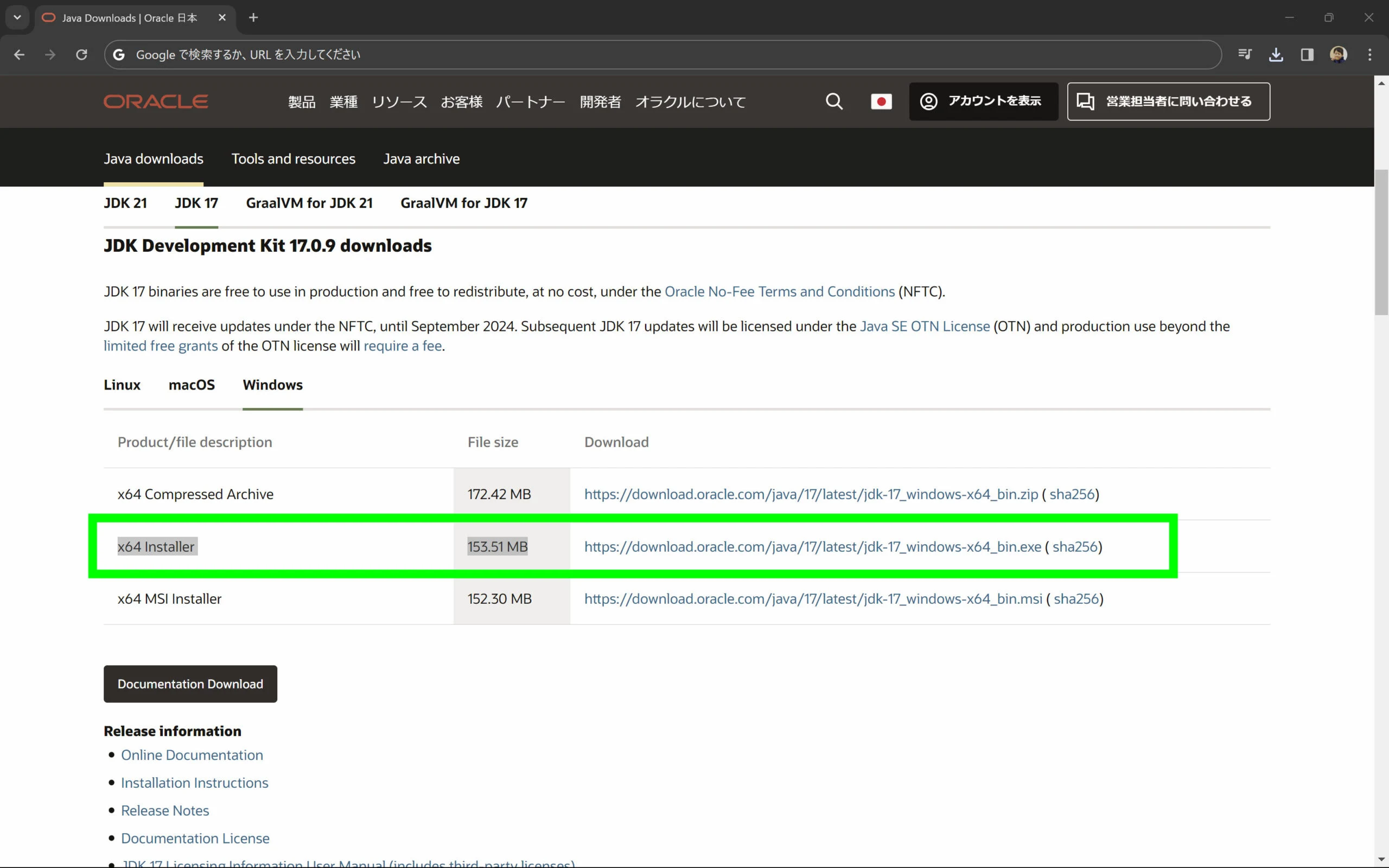Switch to the JDK 21 tab

point(125,203)
